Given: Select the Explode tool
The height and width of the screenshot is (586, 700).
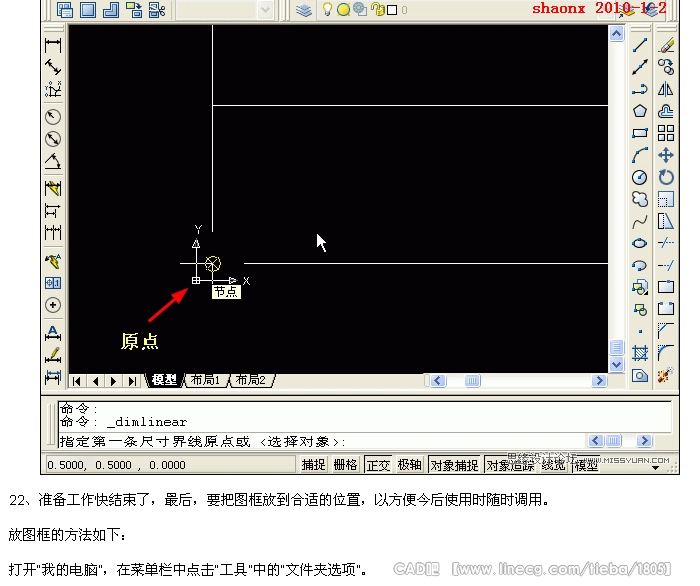Looking at the screenshot, I should pos(666,375).
